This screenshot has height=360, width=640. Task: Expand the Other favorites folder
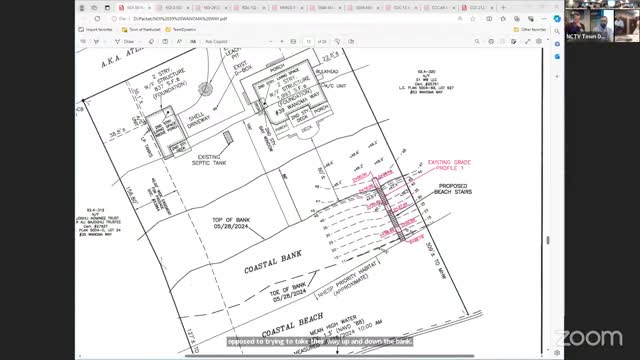(530, 30)
